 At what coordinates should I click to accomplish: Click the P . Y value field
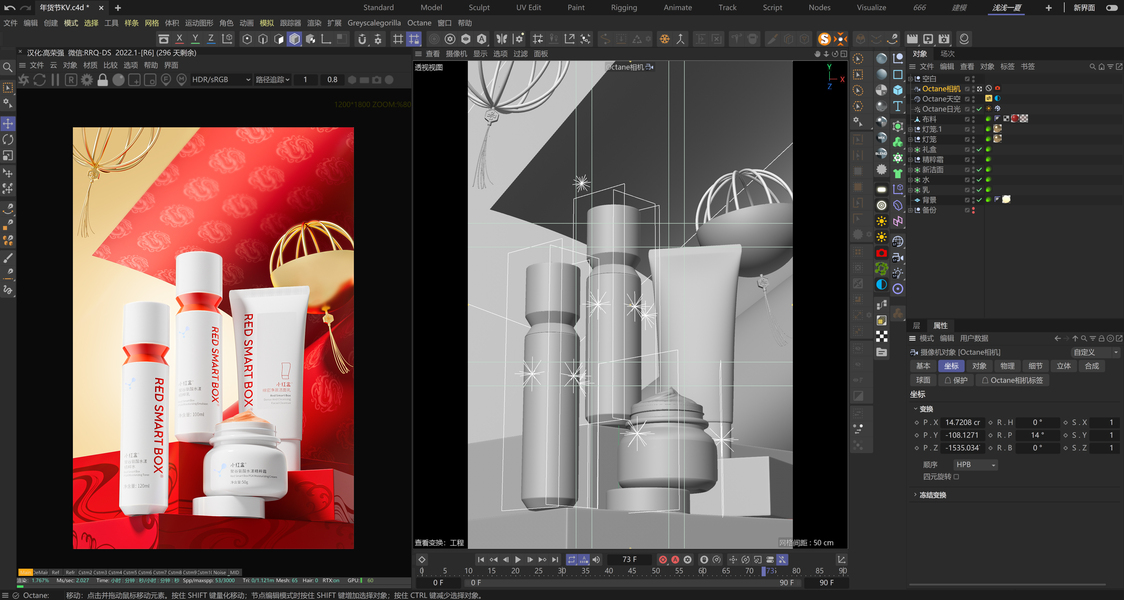[962, 435]
